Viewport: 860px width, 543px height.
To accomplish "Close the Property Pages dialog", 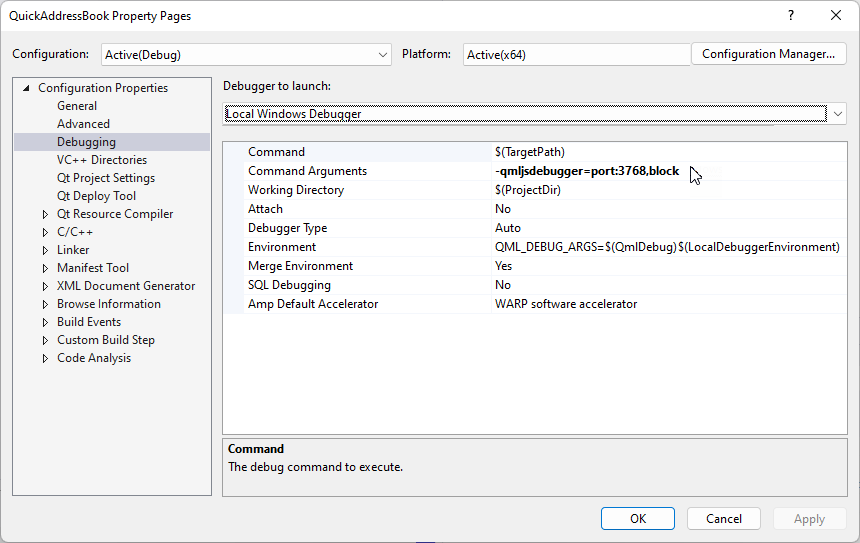I will [836, 15].
